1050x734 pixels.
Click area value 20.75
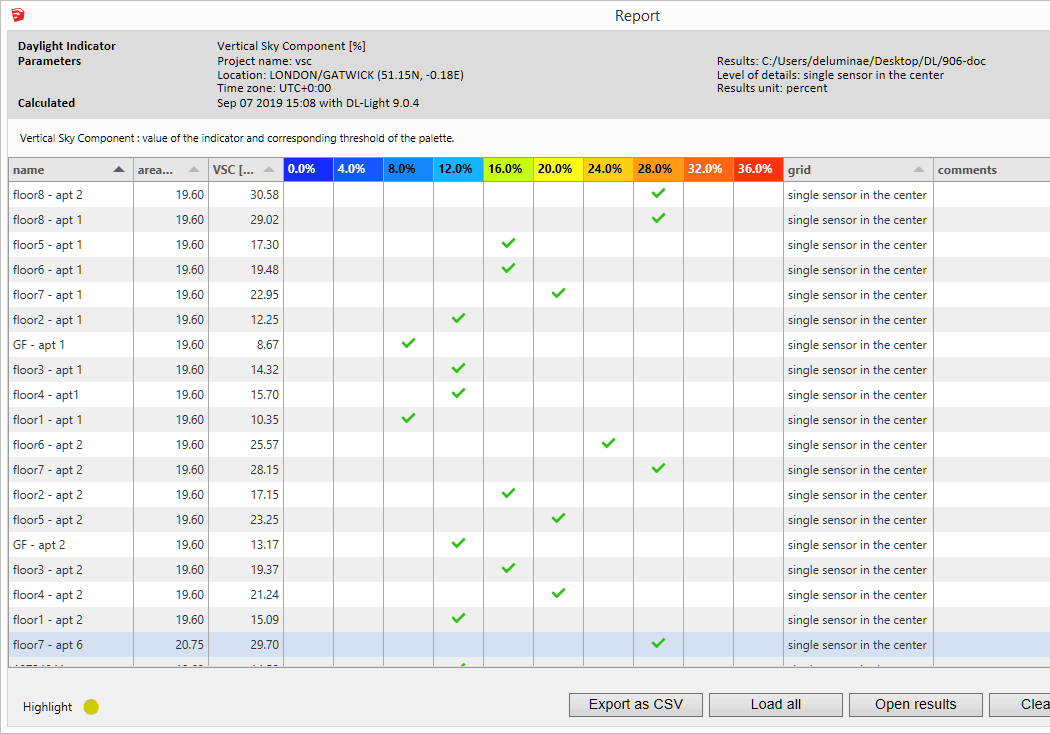pyautogui.click(x=190, y=645)
